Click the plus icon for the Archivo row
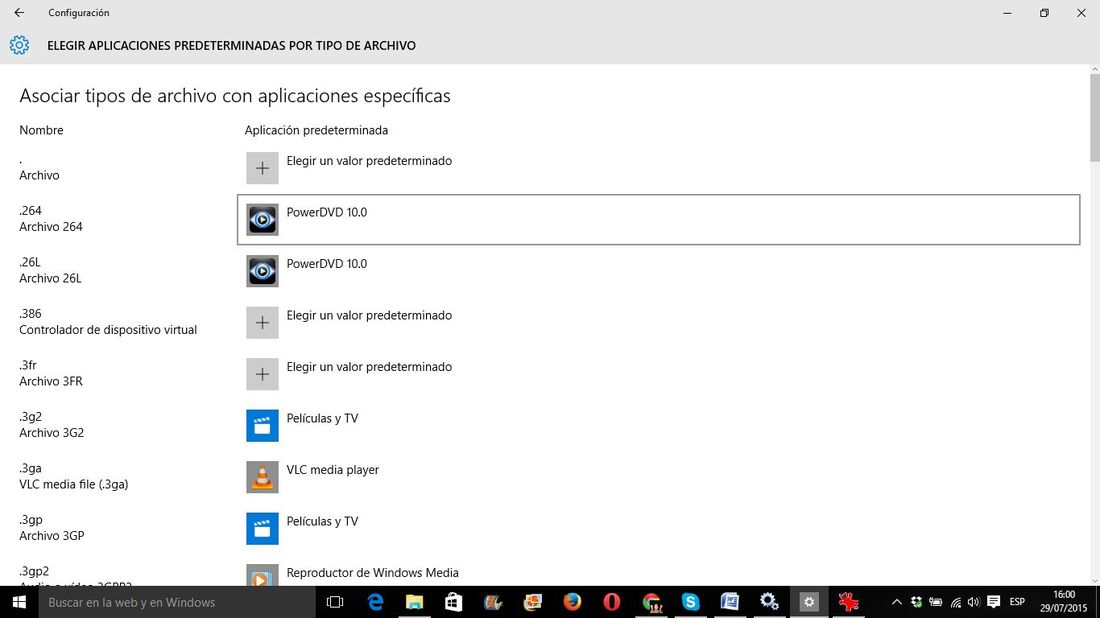 pos(262,168)
